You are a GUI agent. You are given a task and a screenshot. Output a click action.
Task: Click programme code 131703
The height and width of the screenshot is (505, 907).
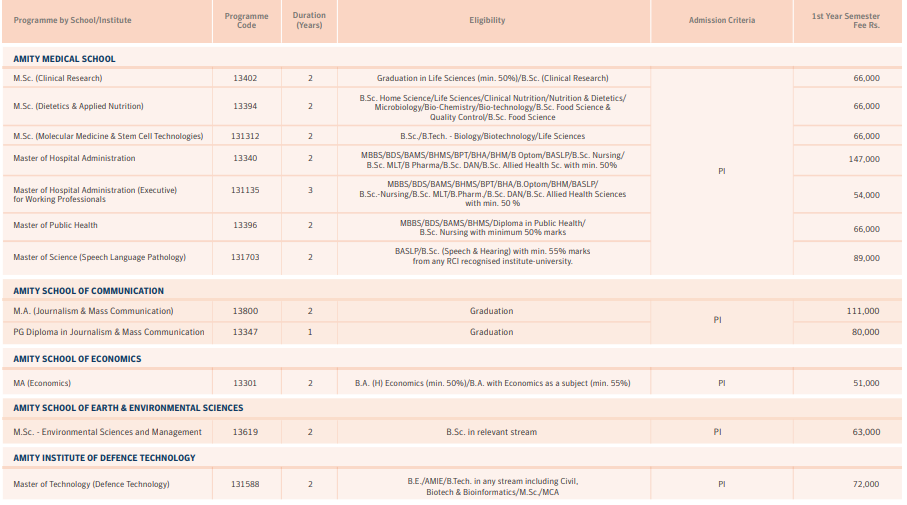pos(245,257)
